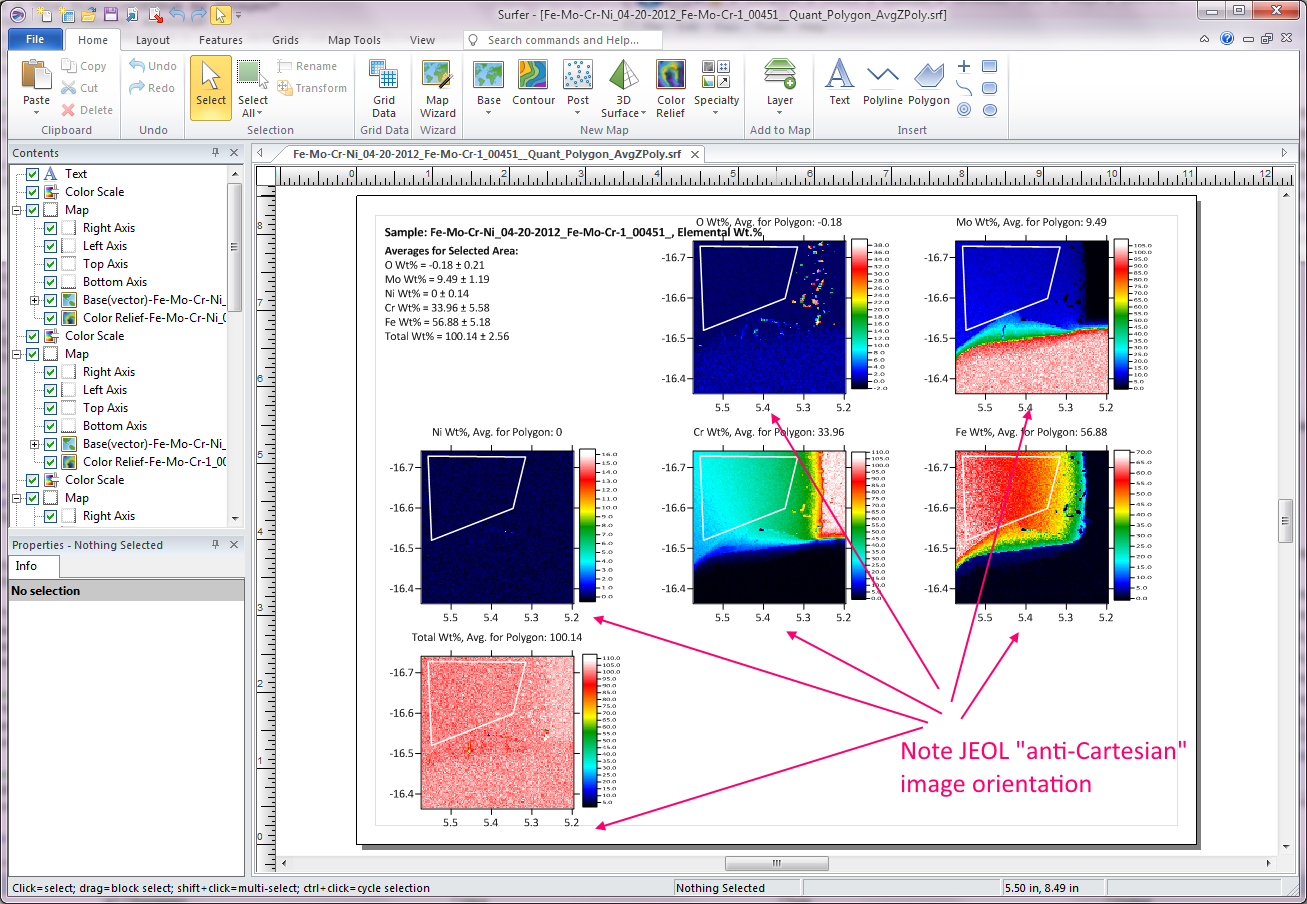
Task: Open the Post map dropdown
Action: click(x=578, y=112)
